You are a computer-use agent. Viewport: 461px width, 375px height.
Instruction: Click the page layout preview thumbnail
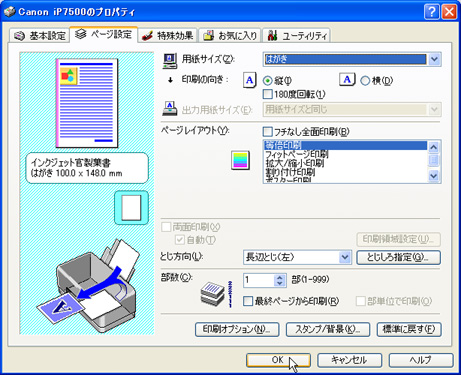87,103
